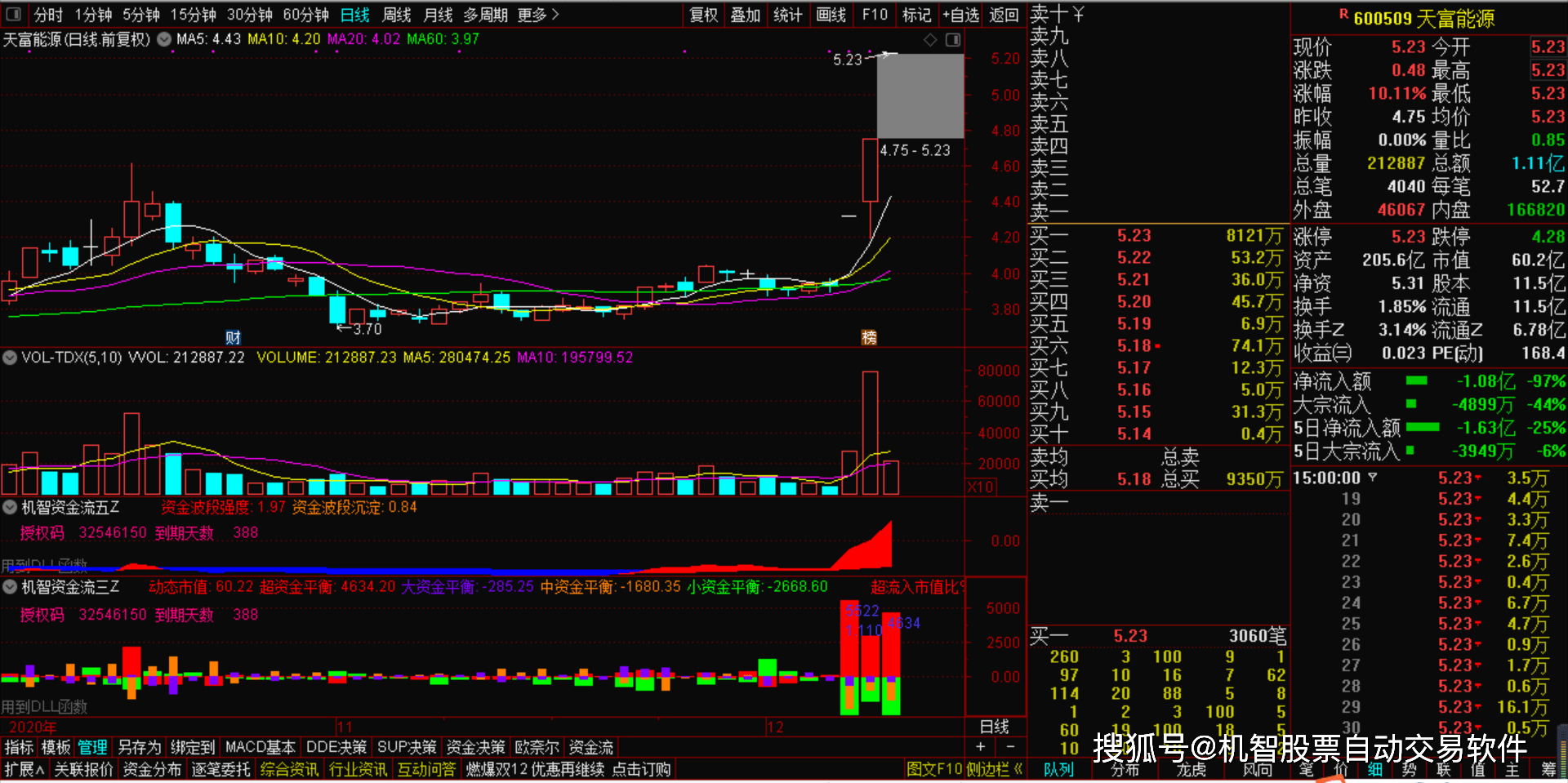1568x783 pixels.
Task: Open the 综合资讯 news link
Action: pyautogui.click(x=289, y=769)
